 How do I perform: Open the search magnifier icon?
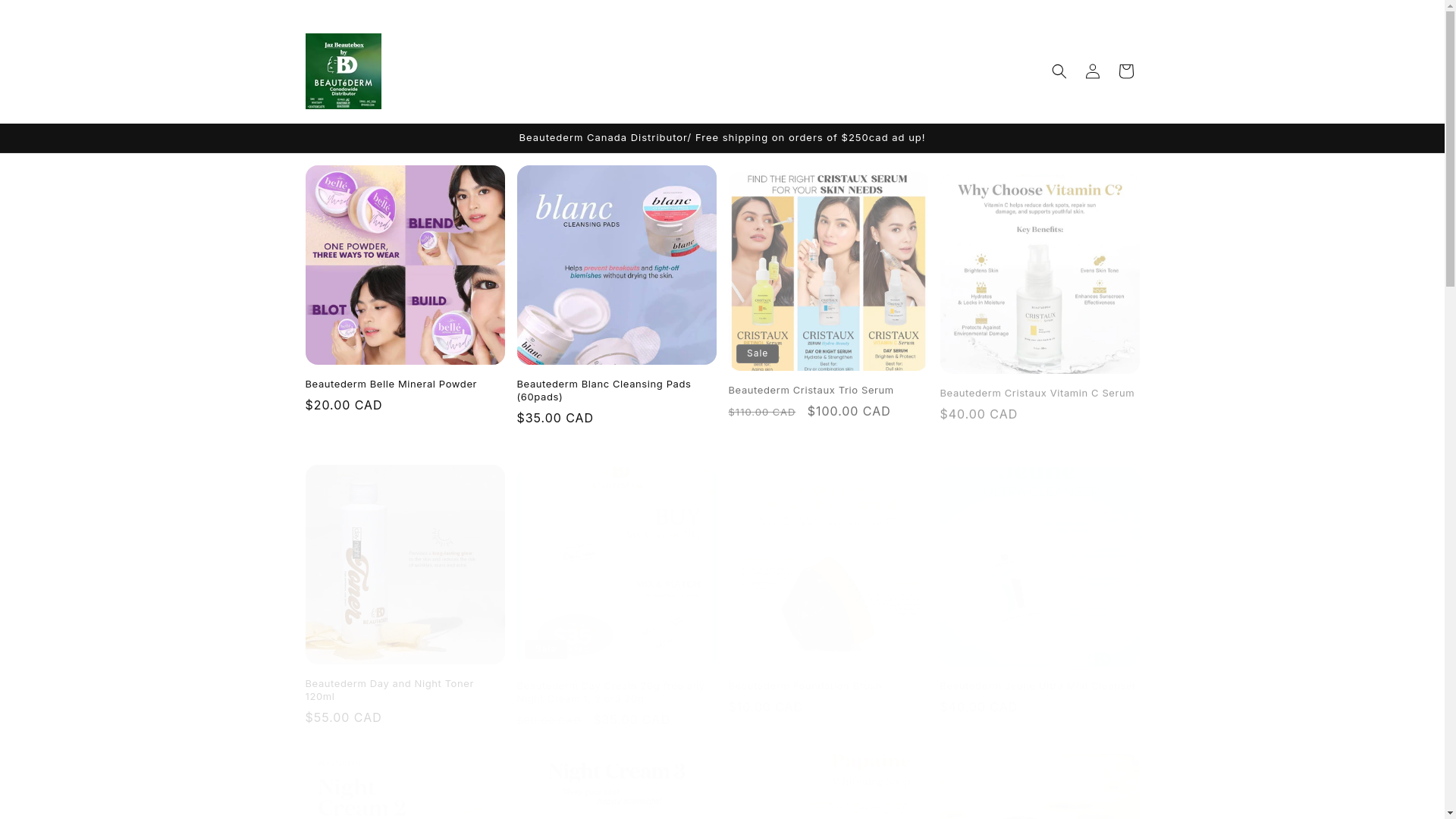1059,71
